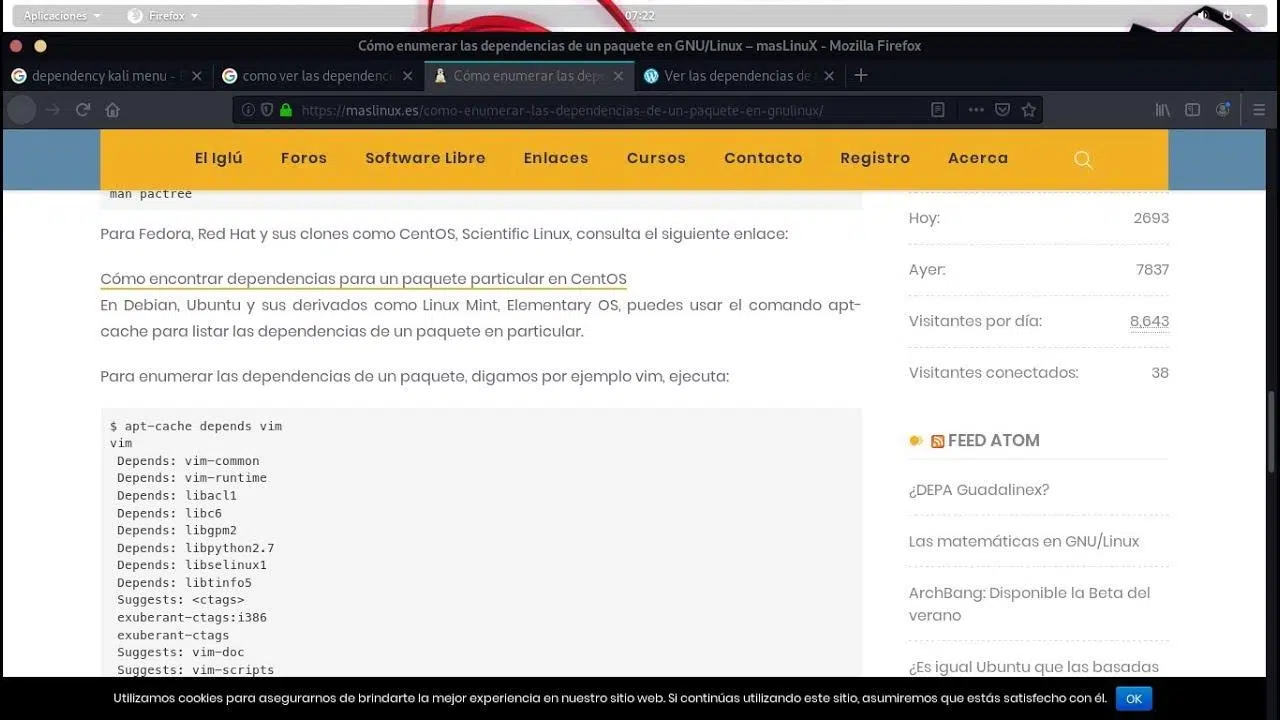Viewport: 1280px width, 720px height.
Task: Open the Firefox account icon
Action: point(1222,110)
